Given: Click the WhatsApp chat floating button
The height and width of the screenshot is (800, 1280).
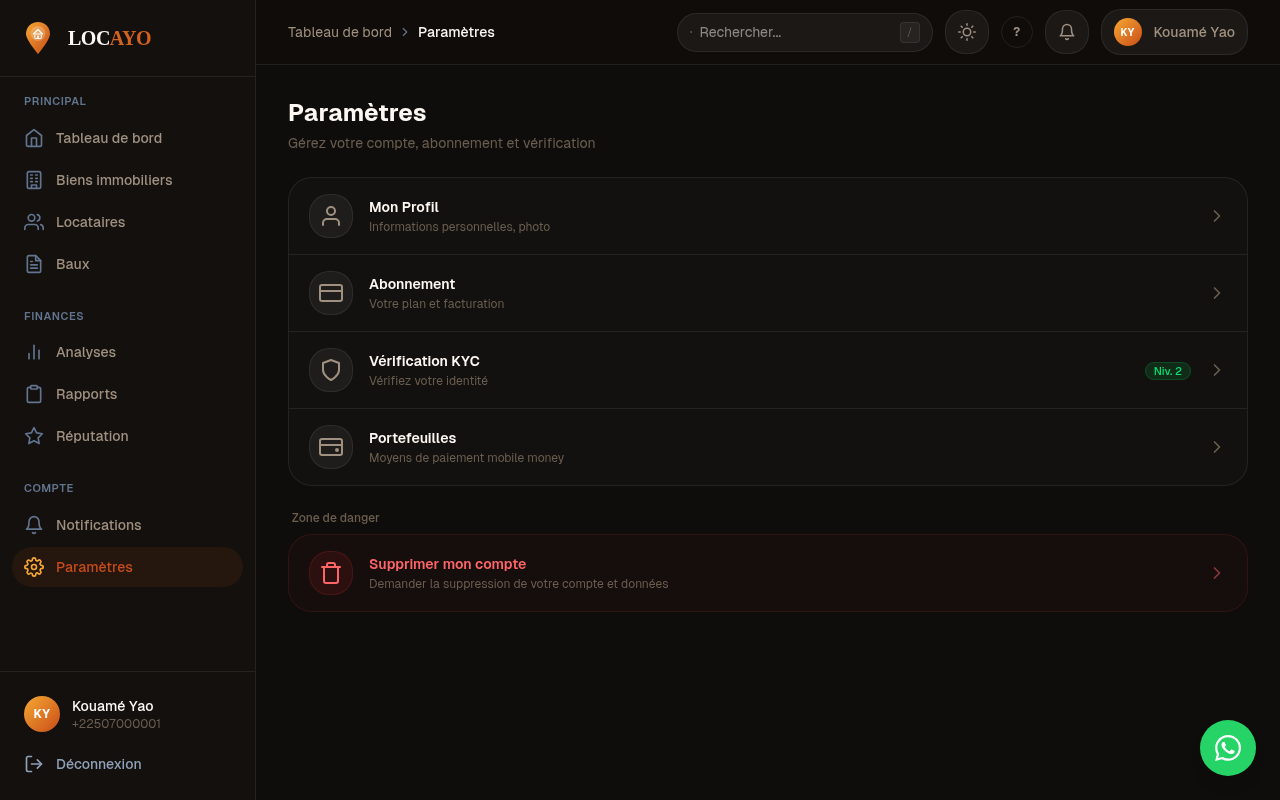Looking at the screenshot, I should [1227, 748].
